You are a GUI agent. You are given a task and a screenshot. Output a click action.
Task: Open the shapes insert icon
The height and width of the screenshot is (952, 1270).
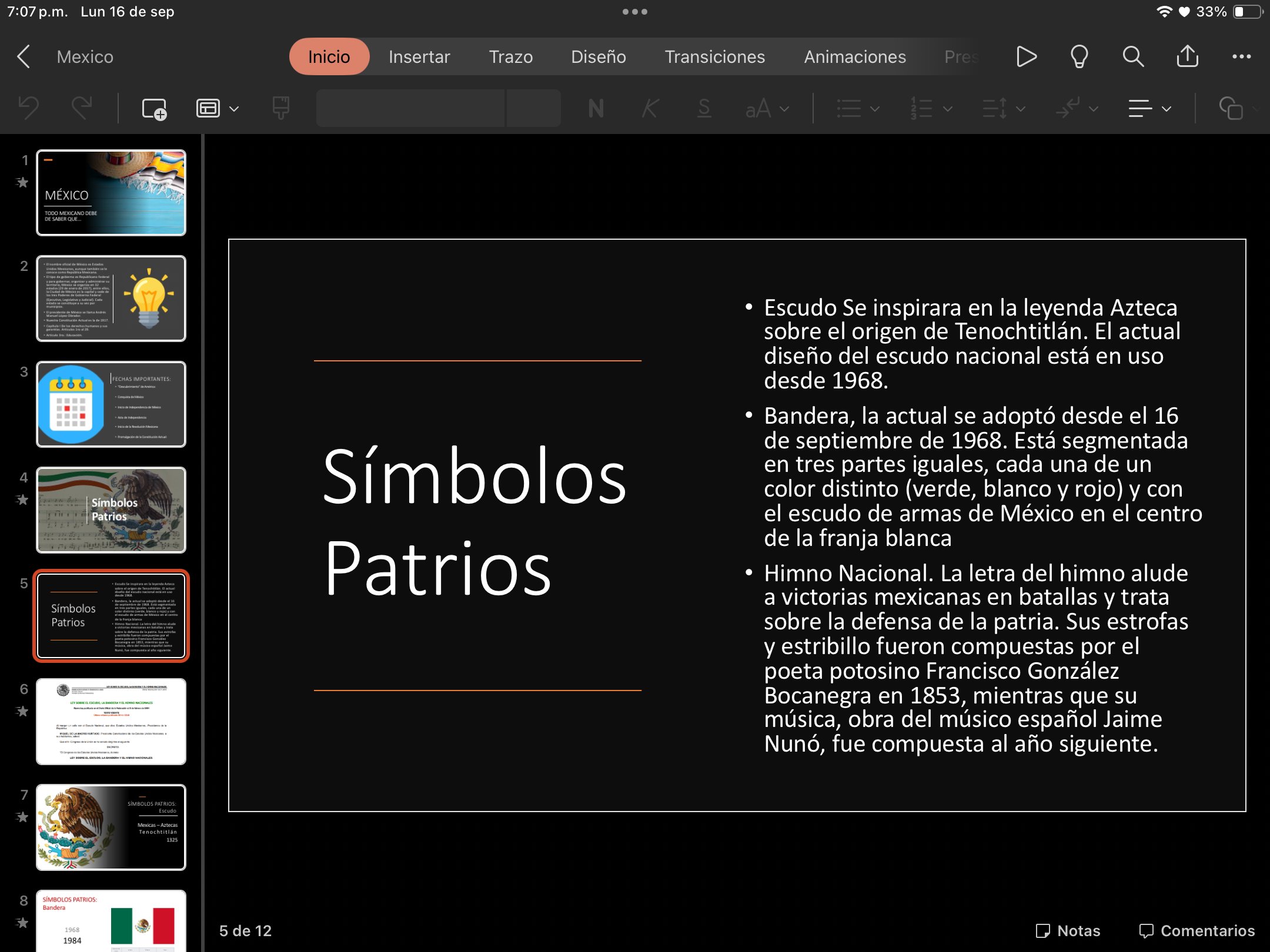(1231, 109)
